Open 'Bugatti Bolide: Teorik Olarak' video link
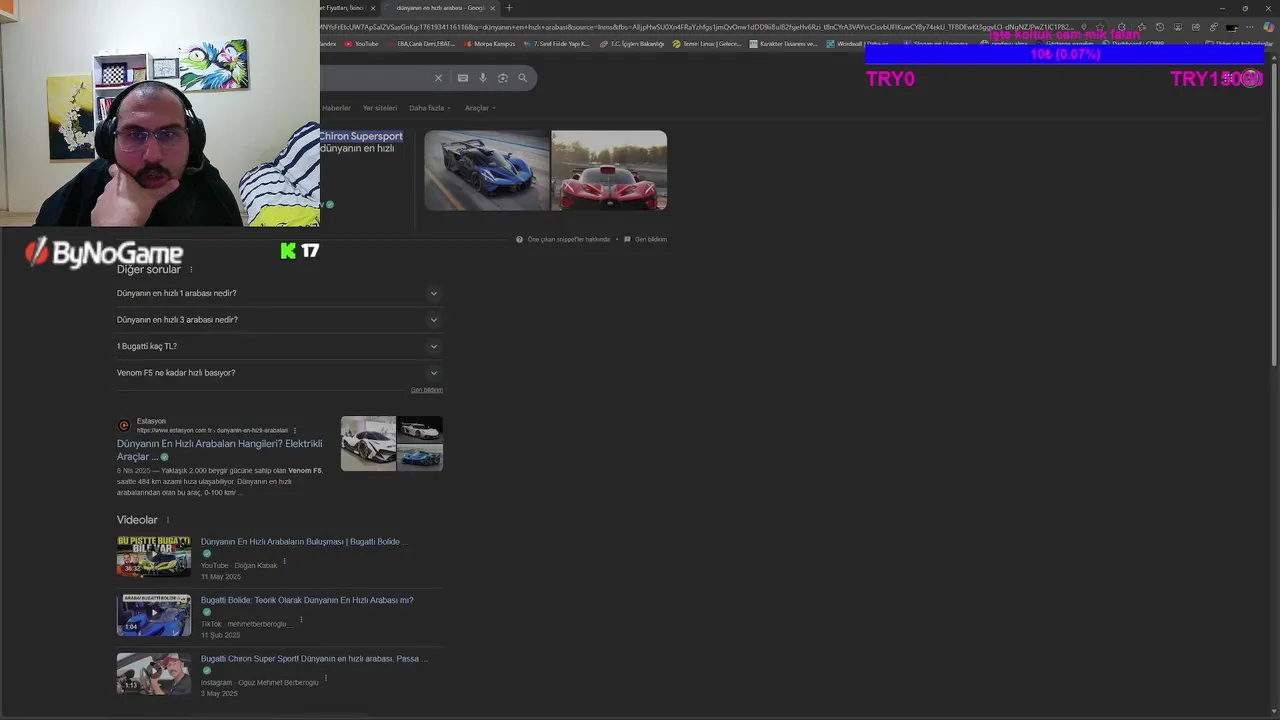This screenshot has height=720, width=1280. (x=307, y=600)
